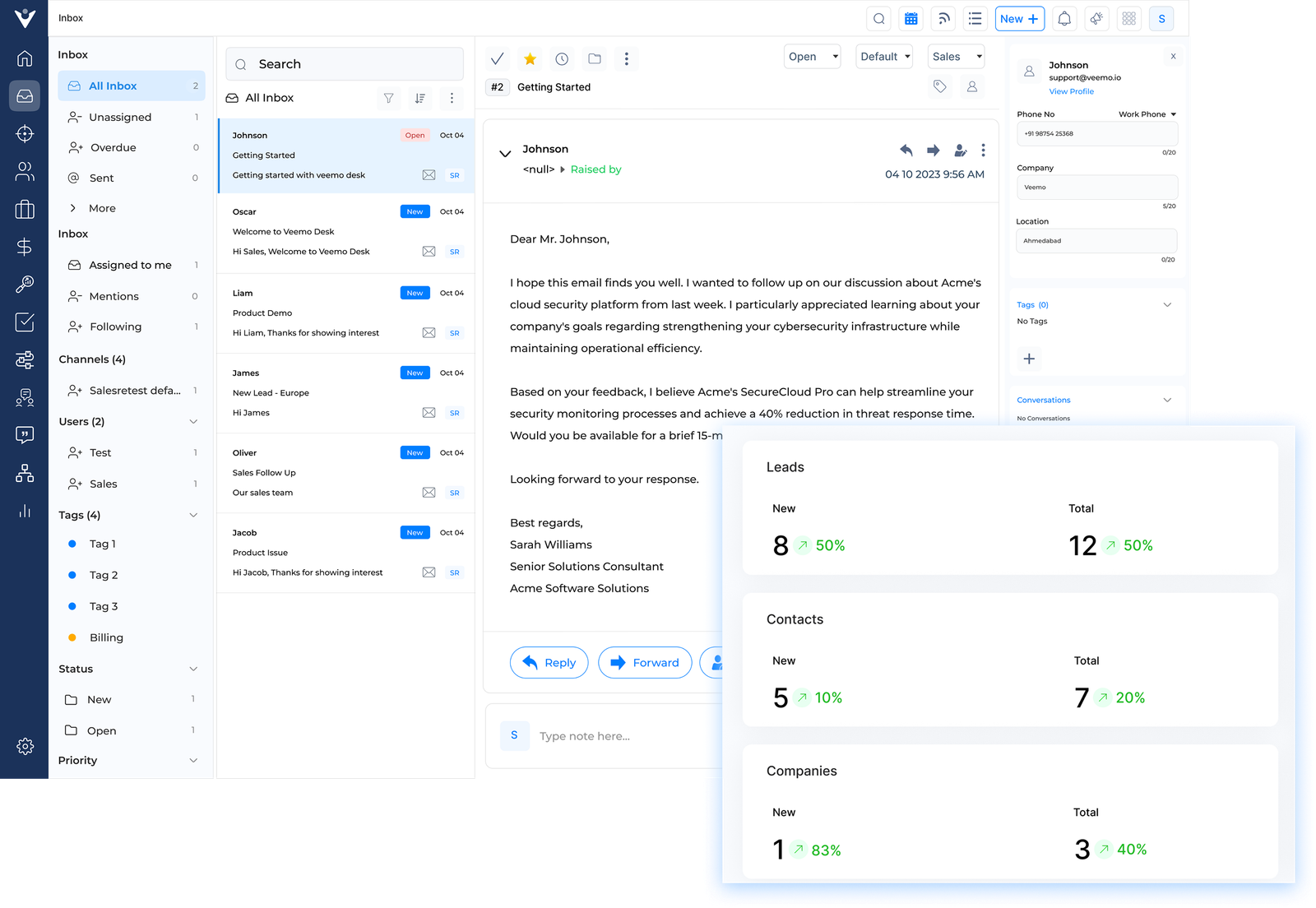The width and height of the screenshot is (1316, 908).
Task: Open the Mentions inbox view
Action: 132,296
